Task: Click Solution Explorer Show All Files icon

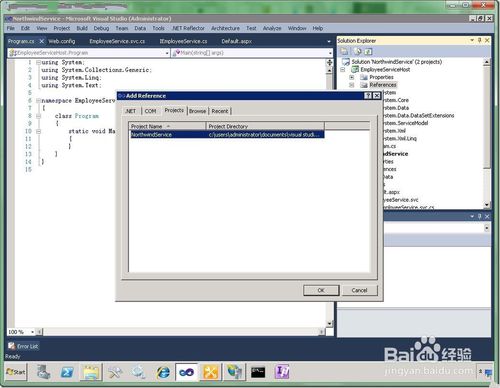Action: point(358,51)
